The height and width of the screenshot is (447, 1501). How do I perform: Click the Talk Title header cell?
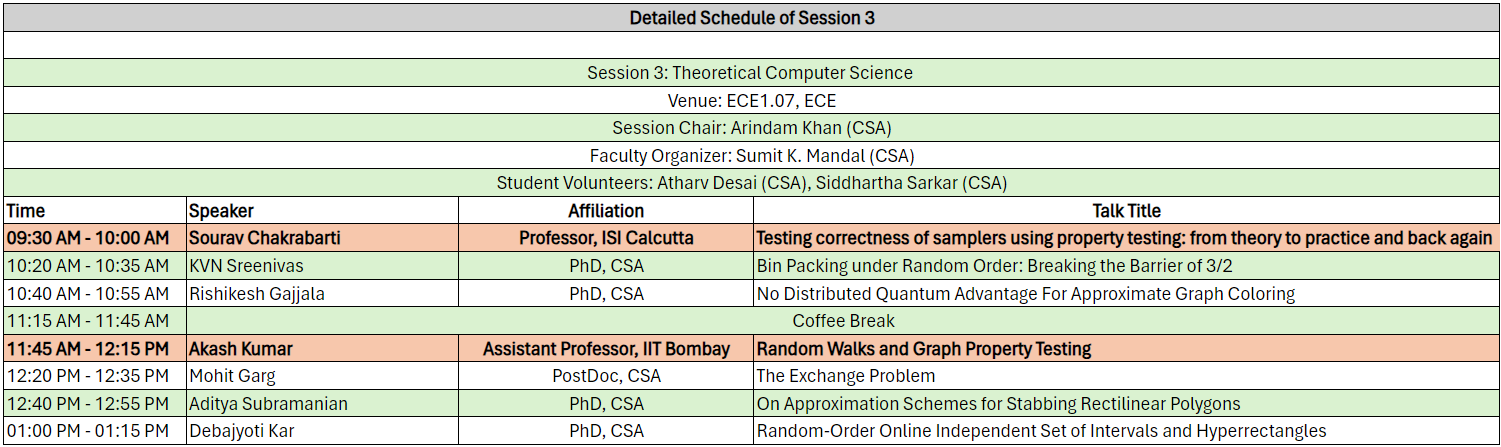(x=1126, y=211)
